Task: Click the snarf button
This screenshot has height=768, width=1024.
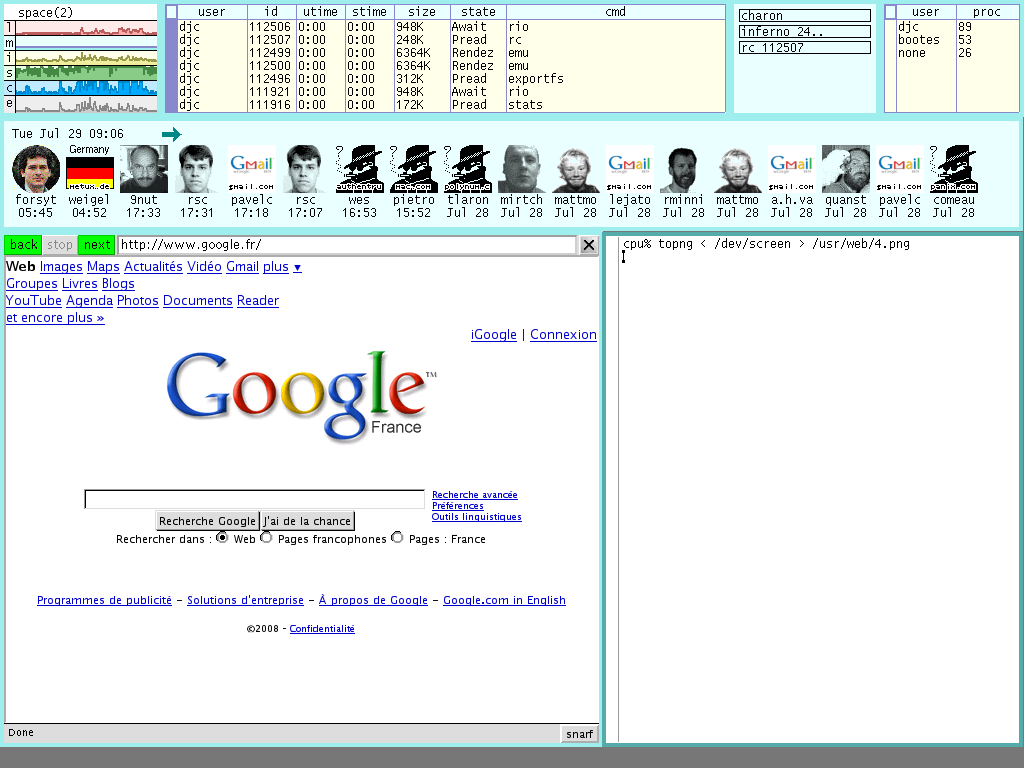Action: tap(579, 734)
